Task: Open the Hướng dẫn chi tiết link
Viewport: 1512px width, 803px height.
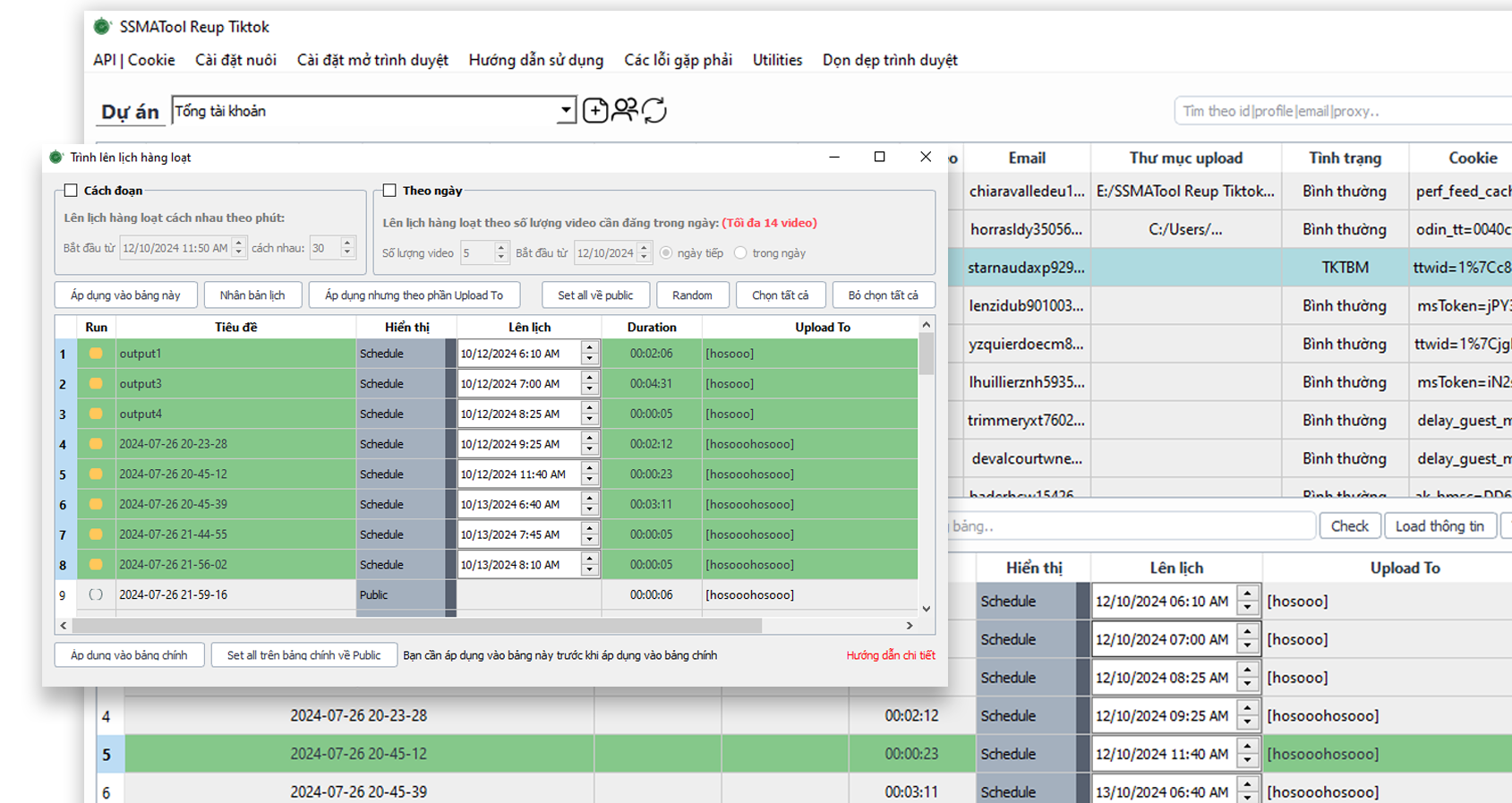Action: pos(891,655)
